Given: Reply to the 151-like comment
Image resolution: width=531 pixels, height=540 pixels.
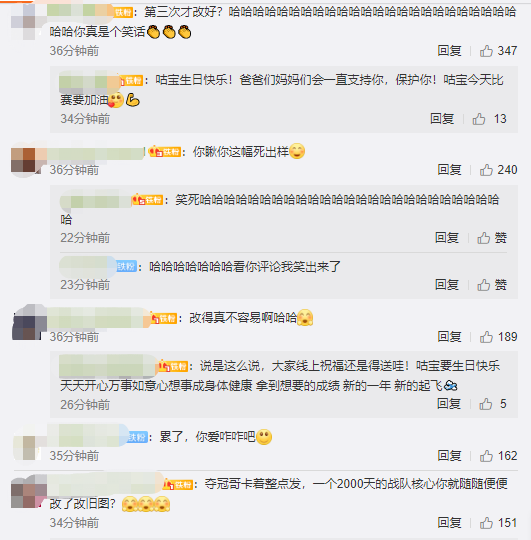Looking at the screenshot, I should [x=449, y=523].
